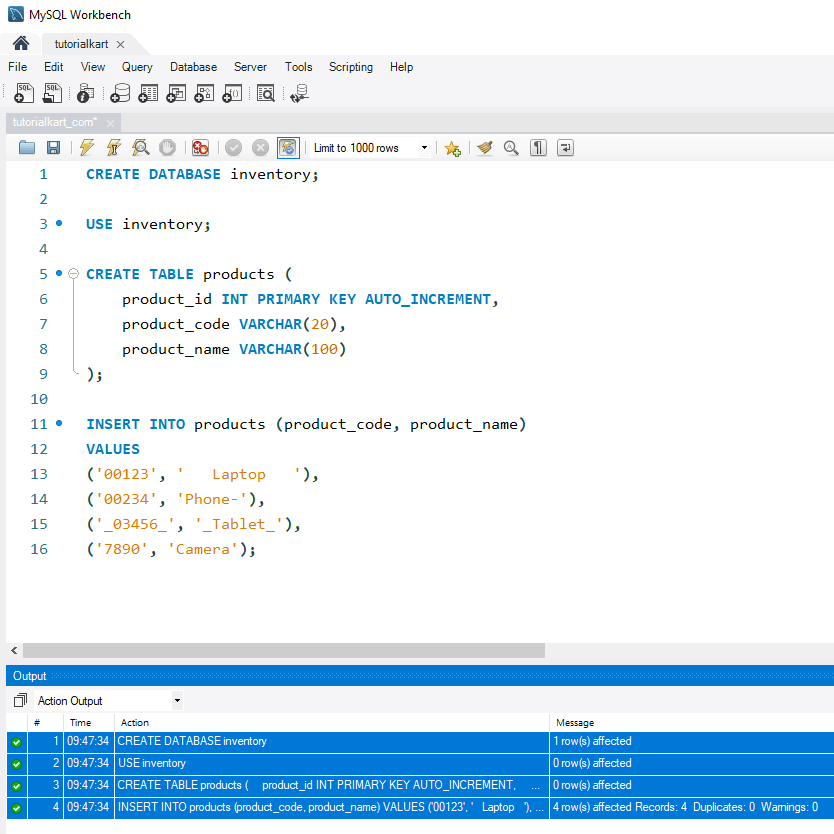Open the Query menu
This screenshot has height=834, width=834.
click(x=137, y=67)
